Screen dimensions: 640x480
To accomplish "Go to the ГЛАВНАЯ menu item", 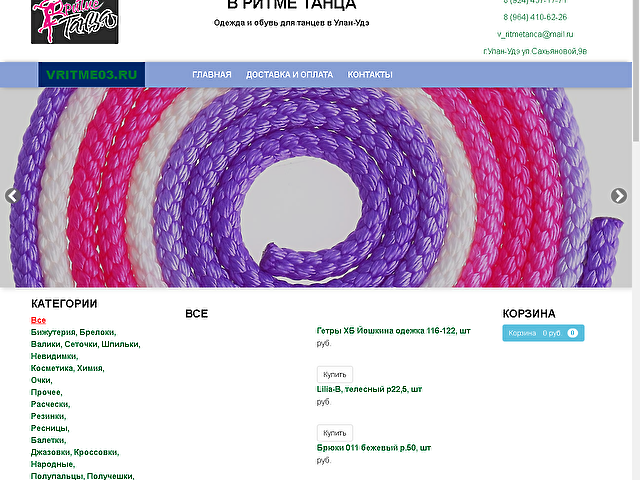I will pyautogui.click(x=212, y=75).
